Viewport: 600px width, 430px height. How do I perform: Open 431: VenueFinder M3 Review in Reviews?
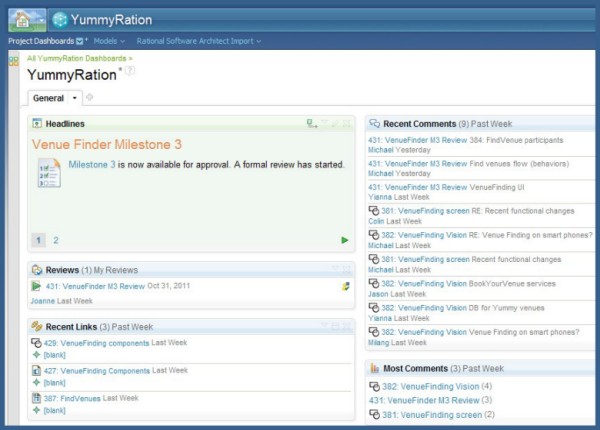click(x=95, y=286)
